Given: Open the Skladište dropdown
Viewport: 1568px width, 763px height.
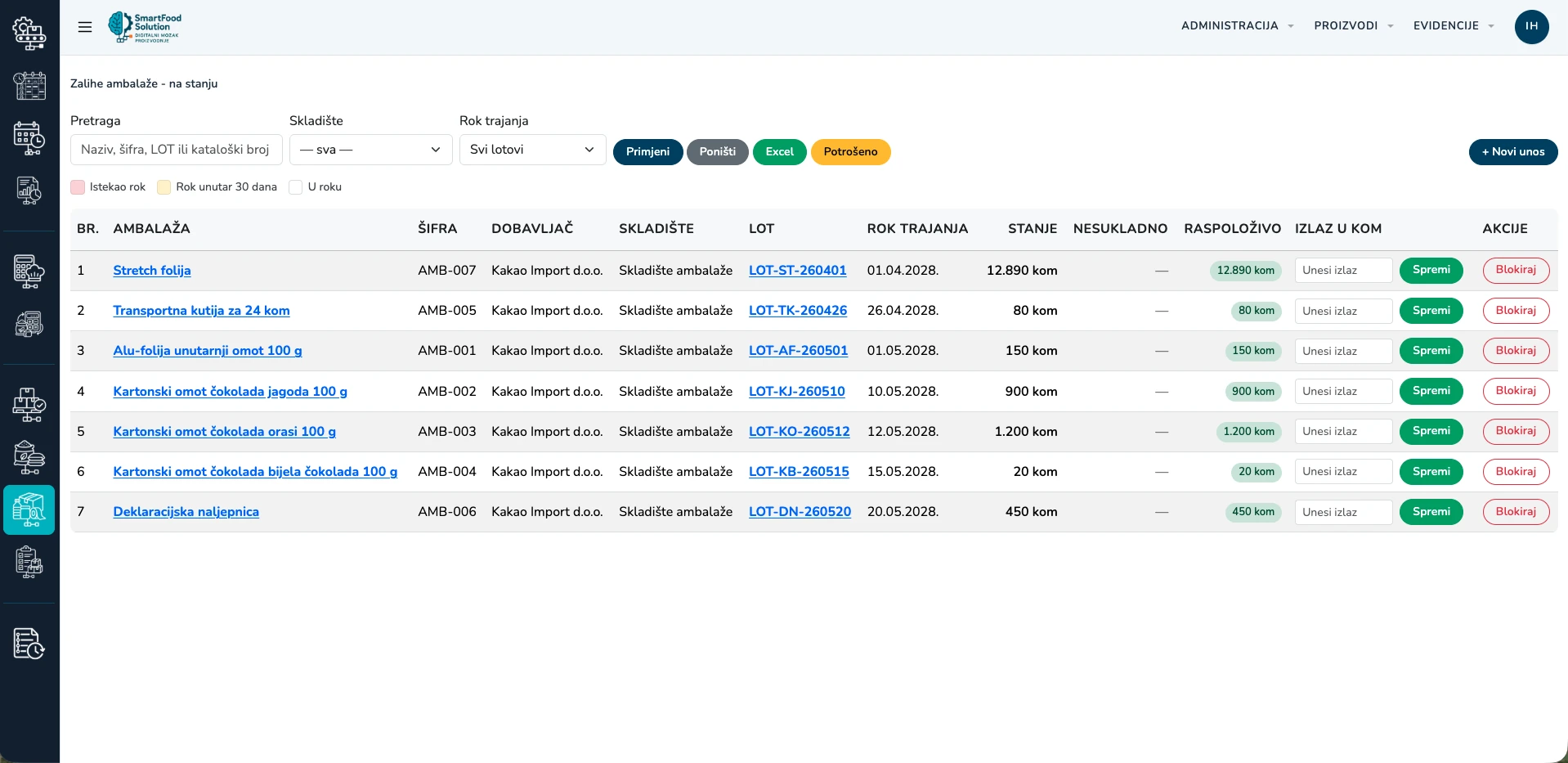Looking at the screenshot, I should click(371, 150).
